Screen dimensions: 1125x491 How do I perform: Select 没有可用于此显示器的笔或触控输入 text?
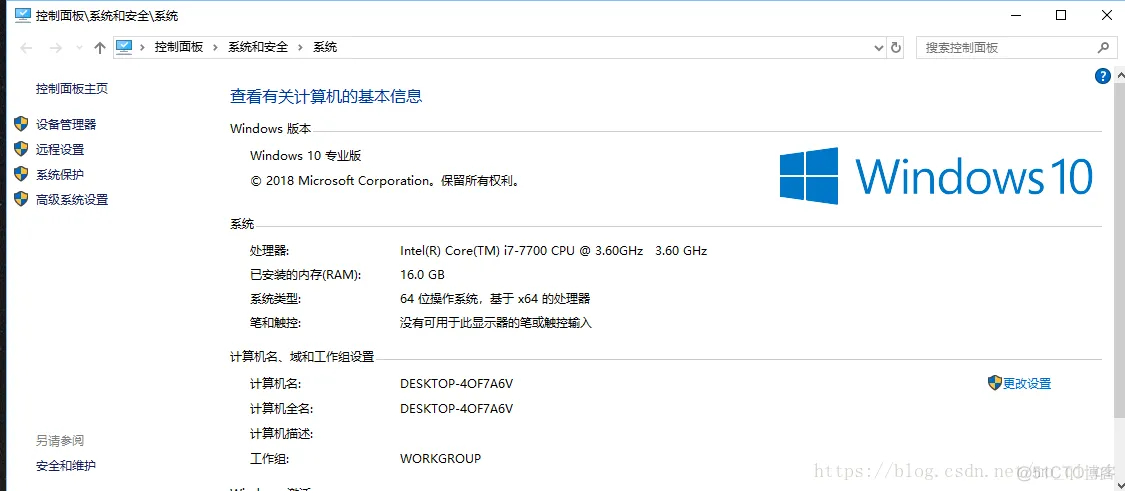(x=496, y=323)
